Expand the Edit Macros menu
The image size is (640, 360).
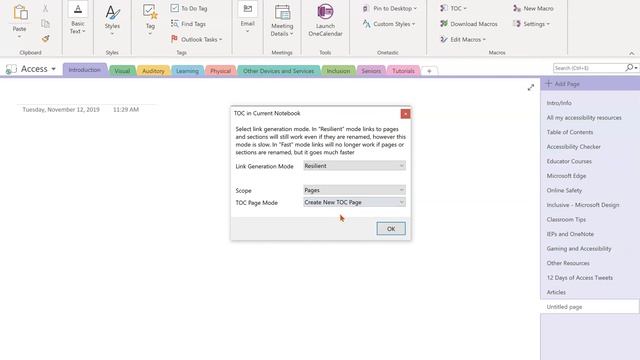point(463,39)
